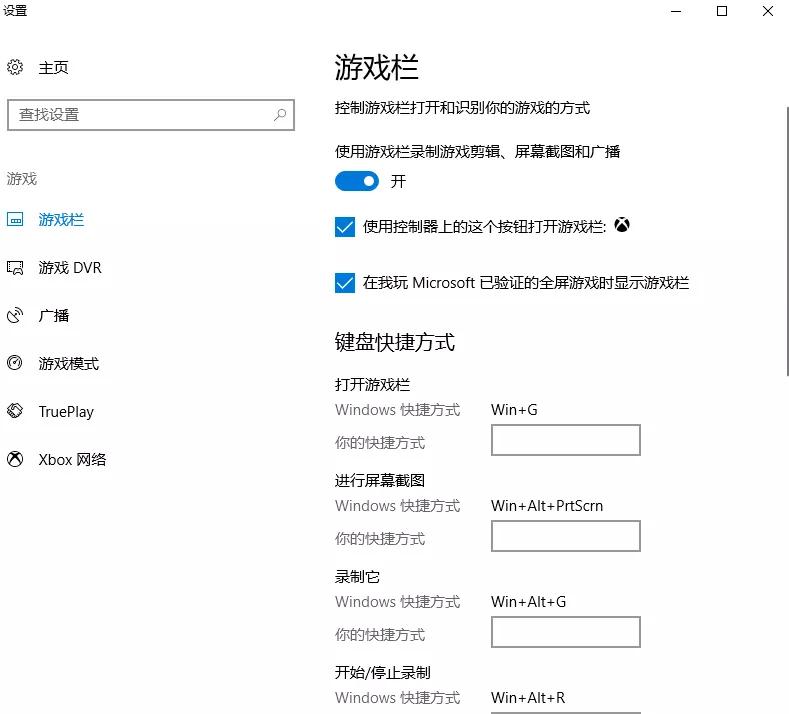Click the vertical scrollbar on the right edge
789x714 pixels.
coord(786,241)
